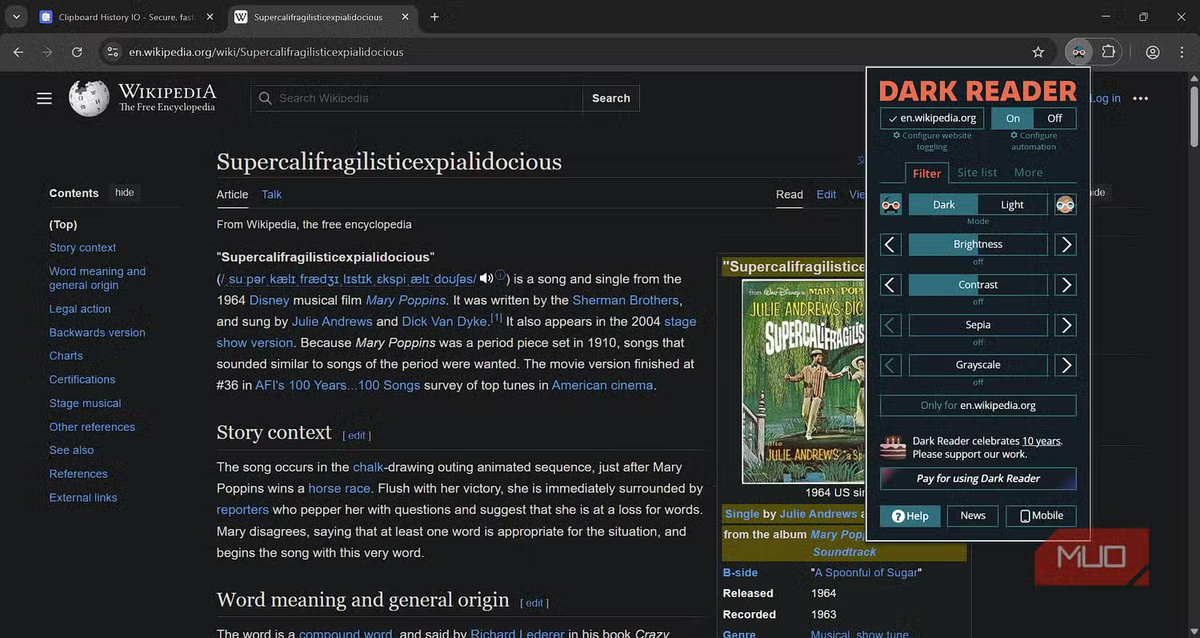This screenshot has width=1200, height=638.
Task: Click the Sepia slider bar
Action: [978, 325]
